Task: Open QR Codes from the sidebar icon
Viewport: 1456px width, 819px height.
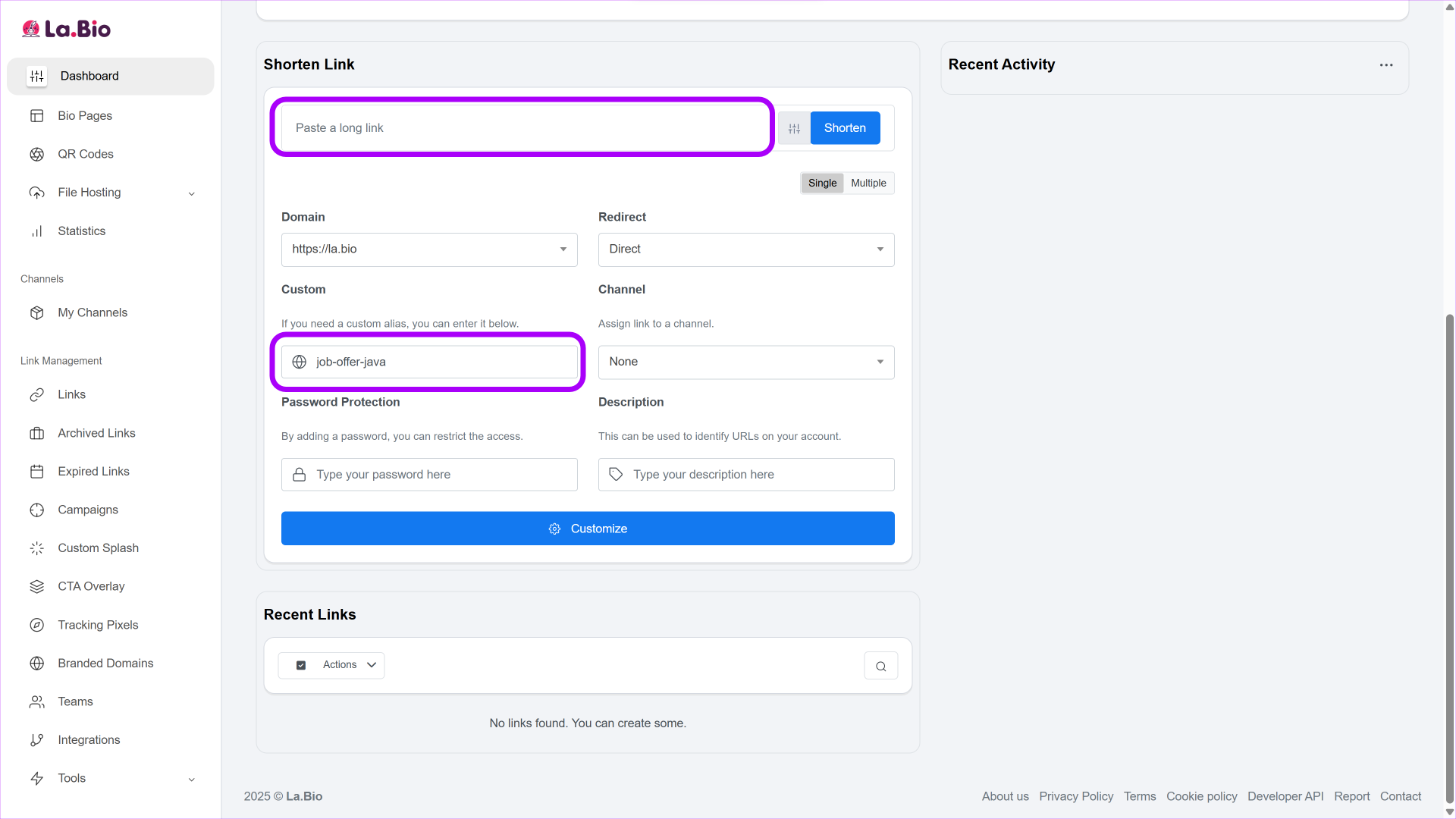Action: (36, 154)
